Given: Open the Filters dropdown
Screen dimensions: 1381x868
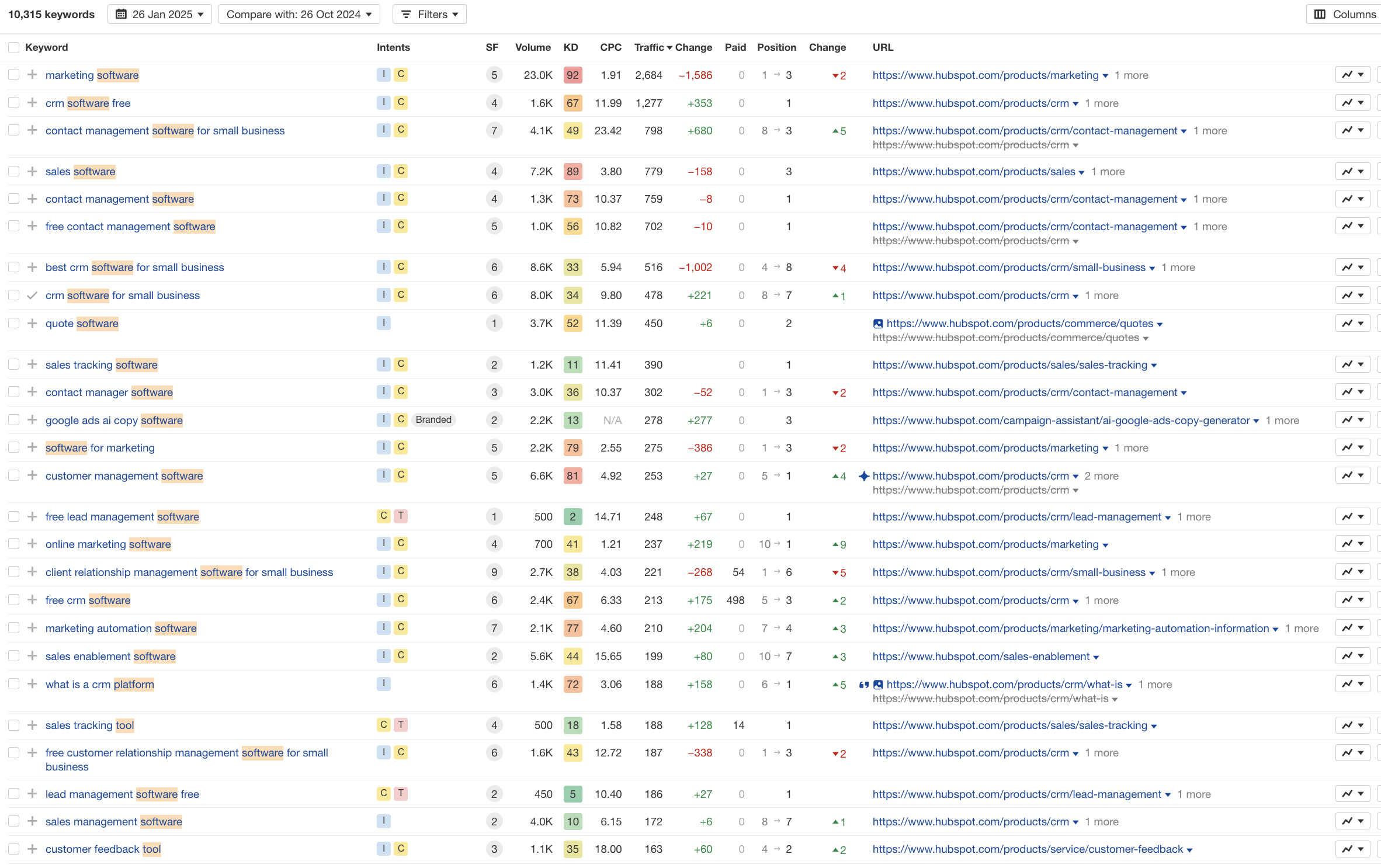Looking at the screenshot, I should 429,14.
